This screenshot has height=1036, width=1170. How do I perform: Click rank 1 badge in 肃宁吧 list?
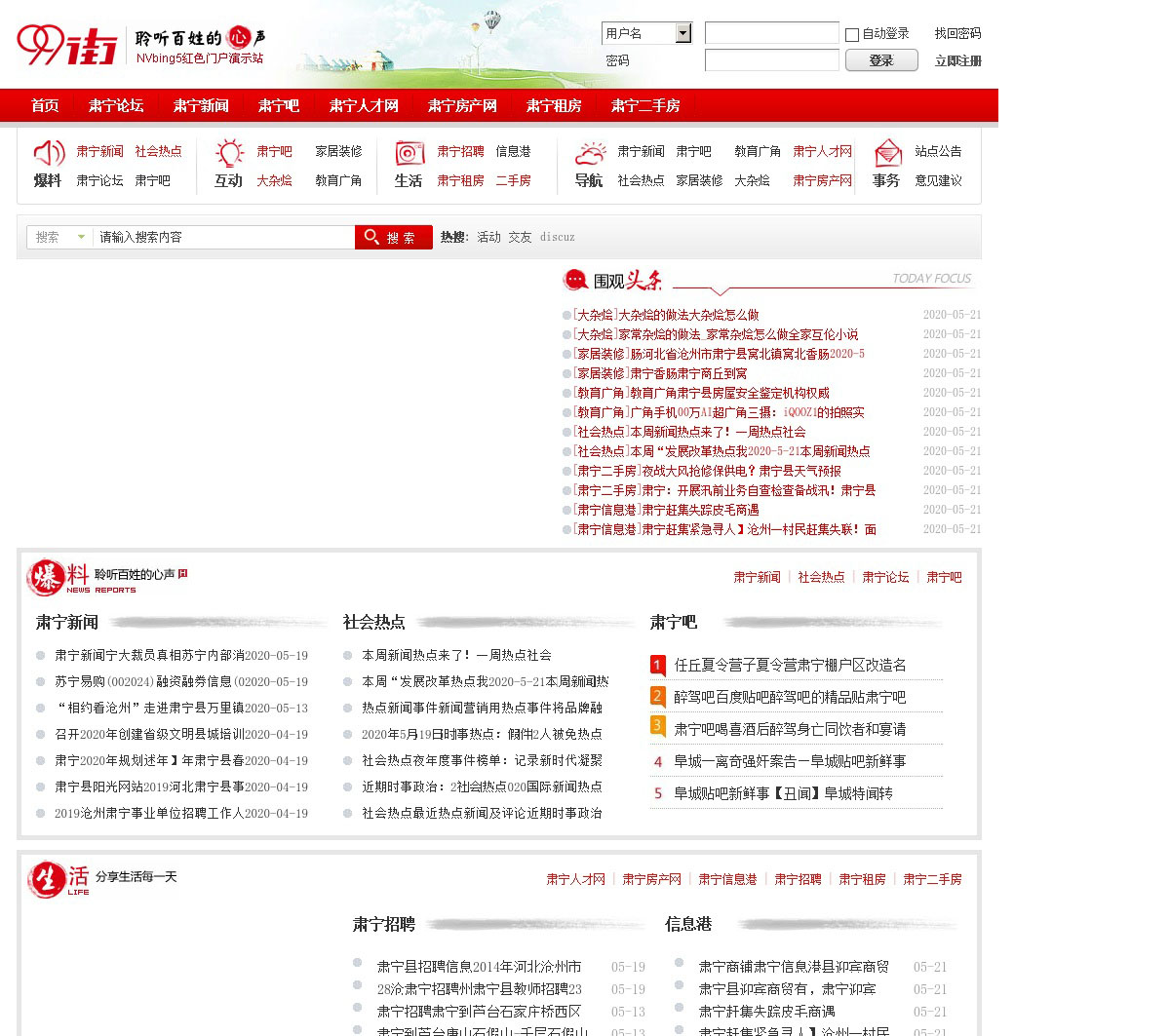click(x=657, y=666)
